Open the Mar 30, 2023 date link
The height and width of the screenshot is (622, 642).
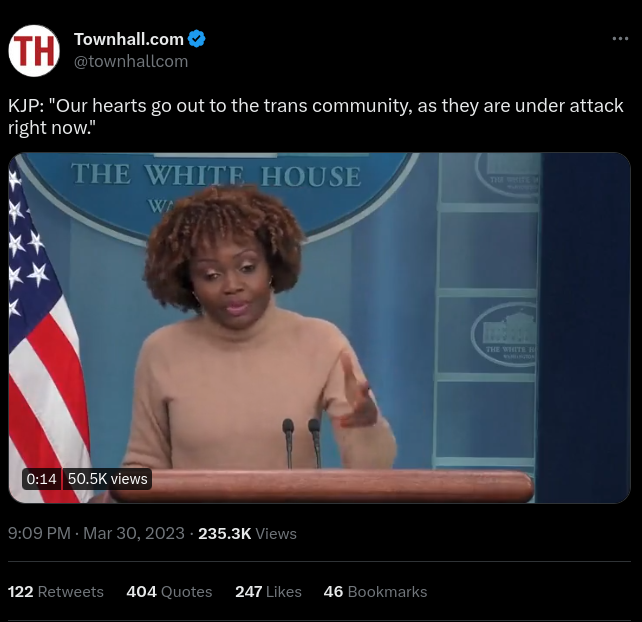point(134,533)
